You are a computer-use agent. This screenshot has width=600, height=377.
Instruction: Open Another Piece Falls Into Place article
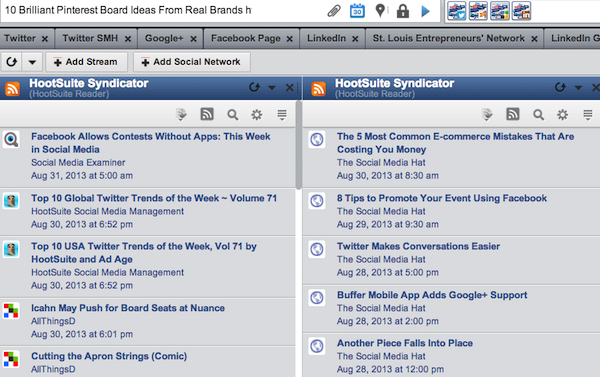click(x=405, y=343)
